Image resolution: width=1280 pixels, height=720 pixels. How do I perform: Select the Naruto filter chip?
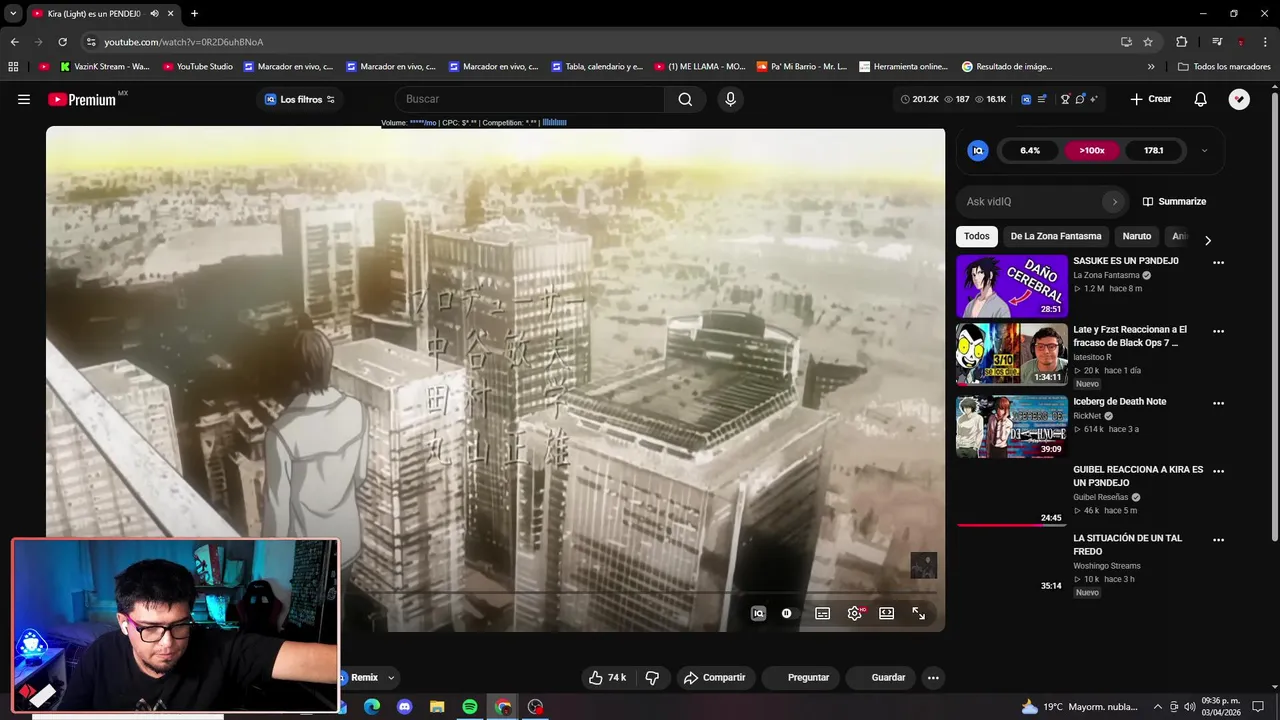click(1137, 237)
